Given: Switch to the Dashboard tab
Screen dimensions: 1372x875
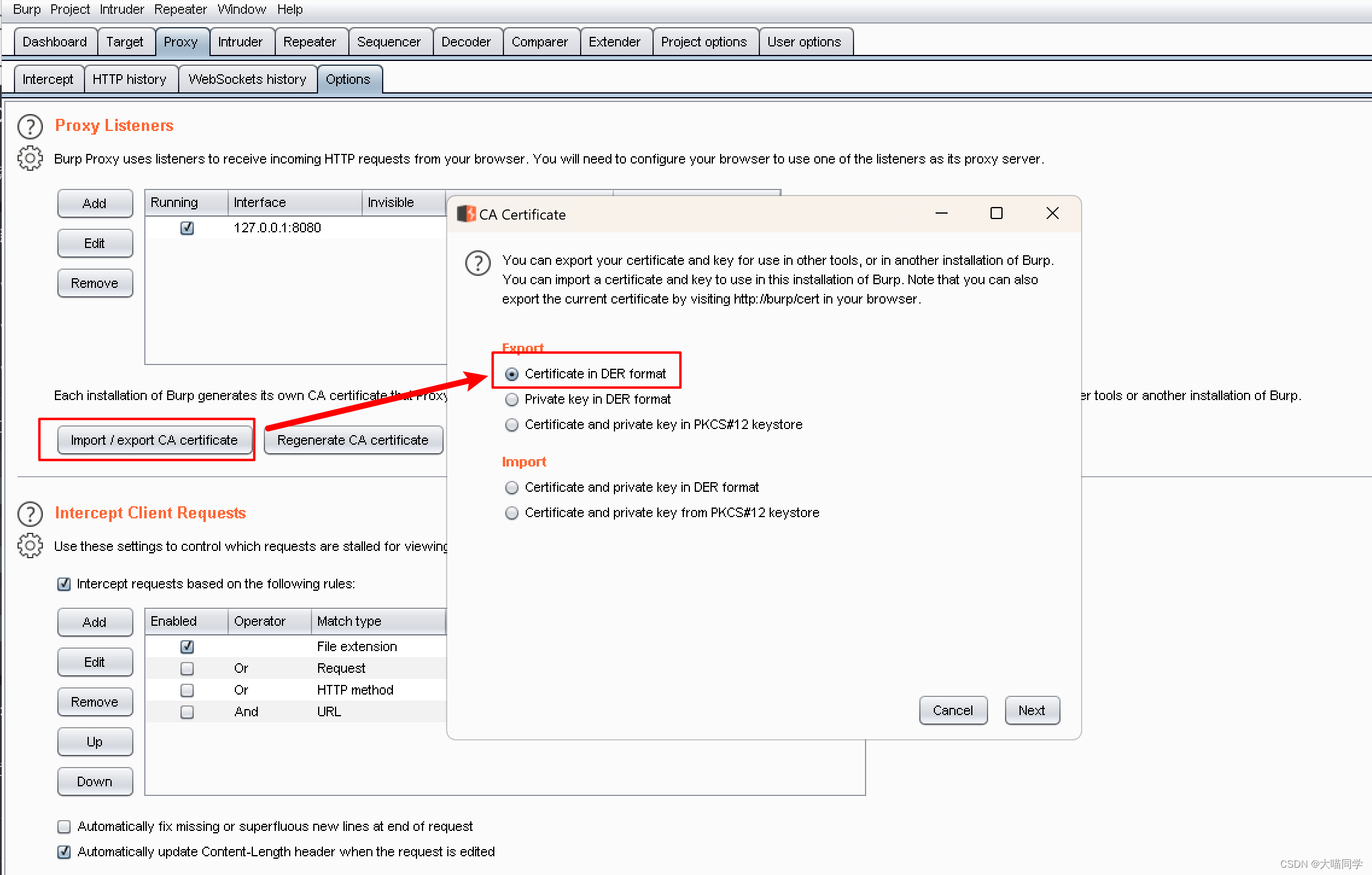Looking at the screenshot, I should [55, 42].
